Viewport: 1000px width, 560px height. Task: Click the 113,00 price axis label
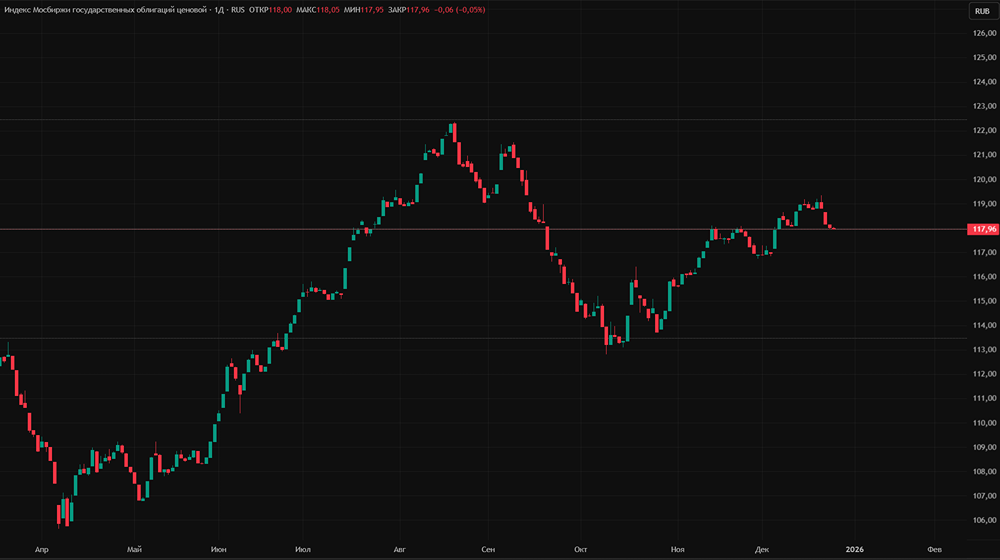(x=985, y=350)
